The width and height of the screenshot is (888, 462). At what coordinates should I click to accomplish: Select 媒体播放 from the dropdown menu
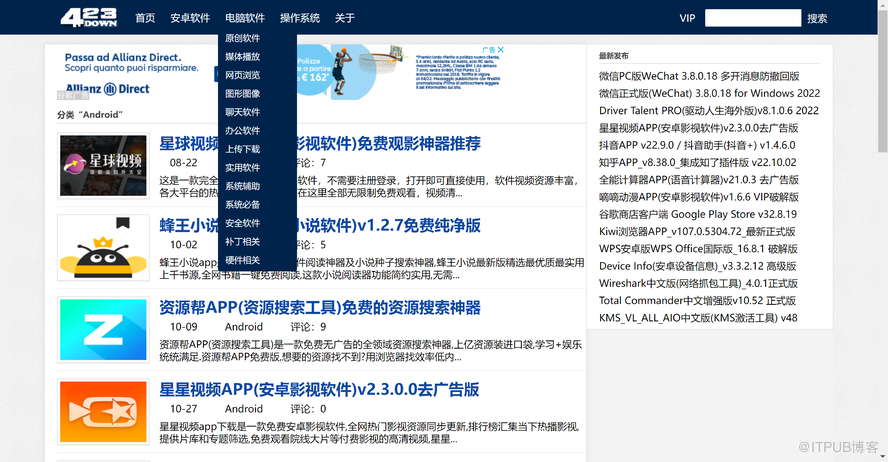[242, 57]
